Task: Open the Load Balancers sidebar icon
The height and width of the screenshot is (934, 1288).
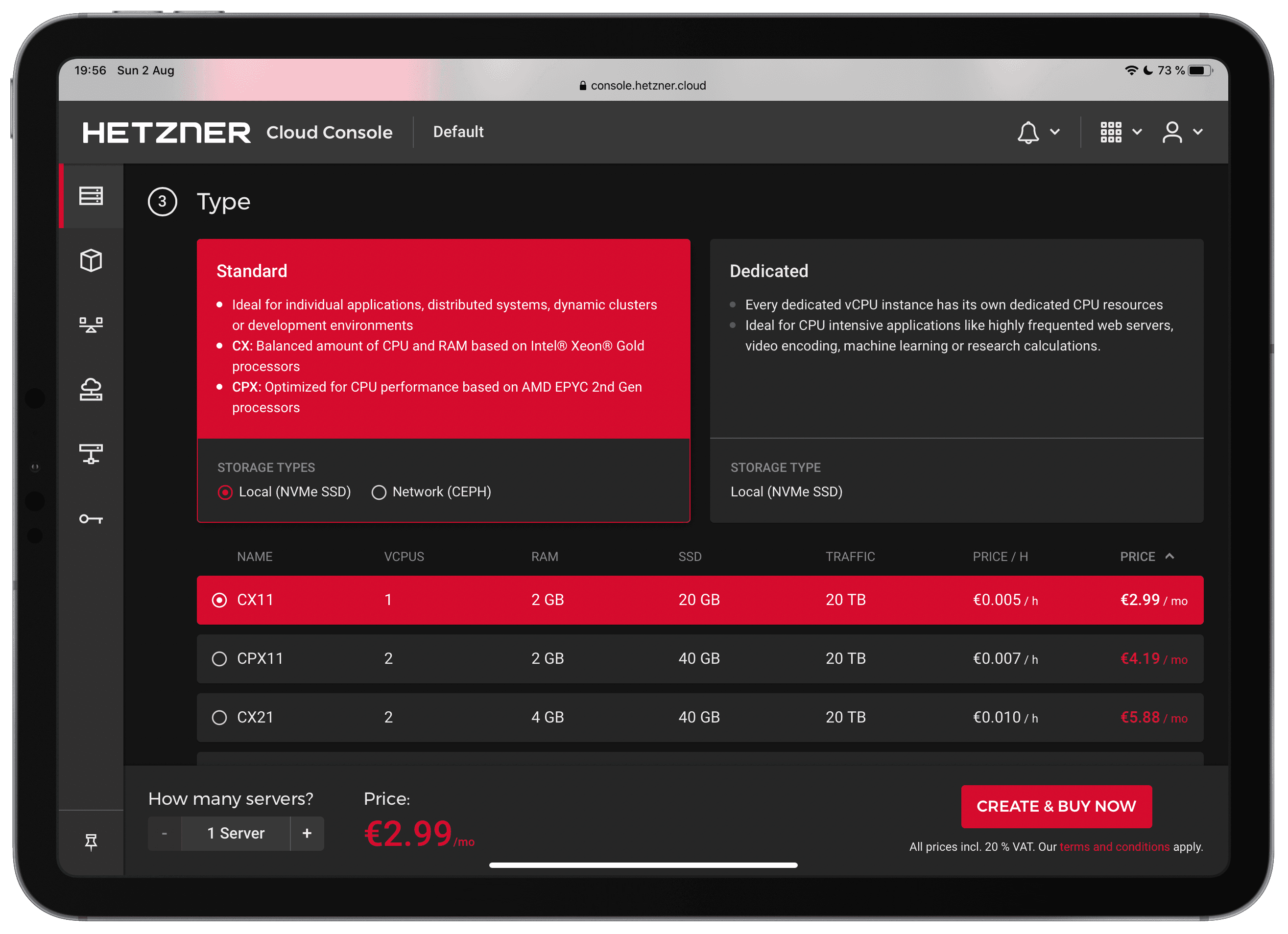Action: click(91, 325)
